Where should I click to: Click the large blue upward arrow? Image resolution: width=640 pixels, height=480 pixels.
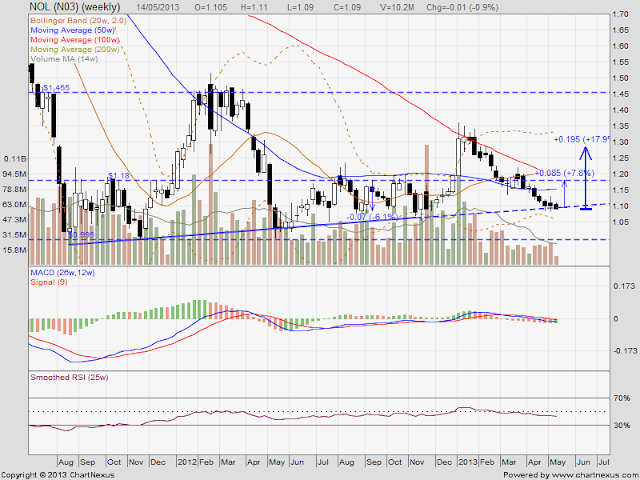586,178
